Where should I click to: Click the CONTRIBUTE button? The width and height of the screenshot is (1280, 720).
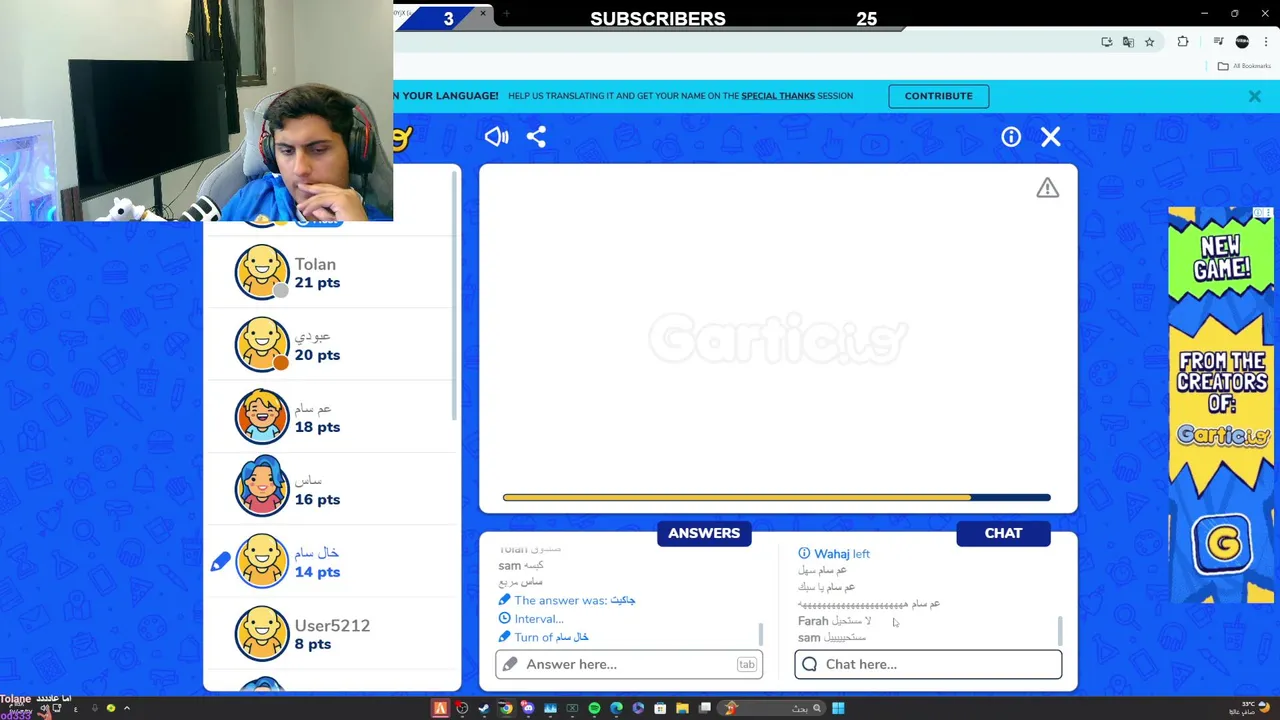tap(938, 96)
